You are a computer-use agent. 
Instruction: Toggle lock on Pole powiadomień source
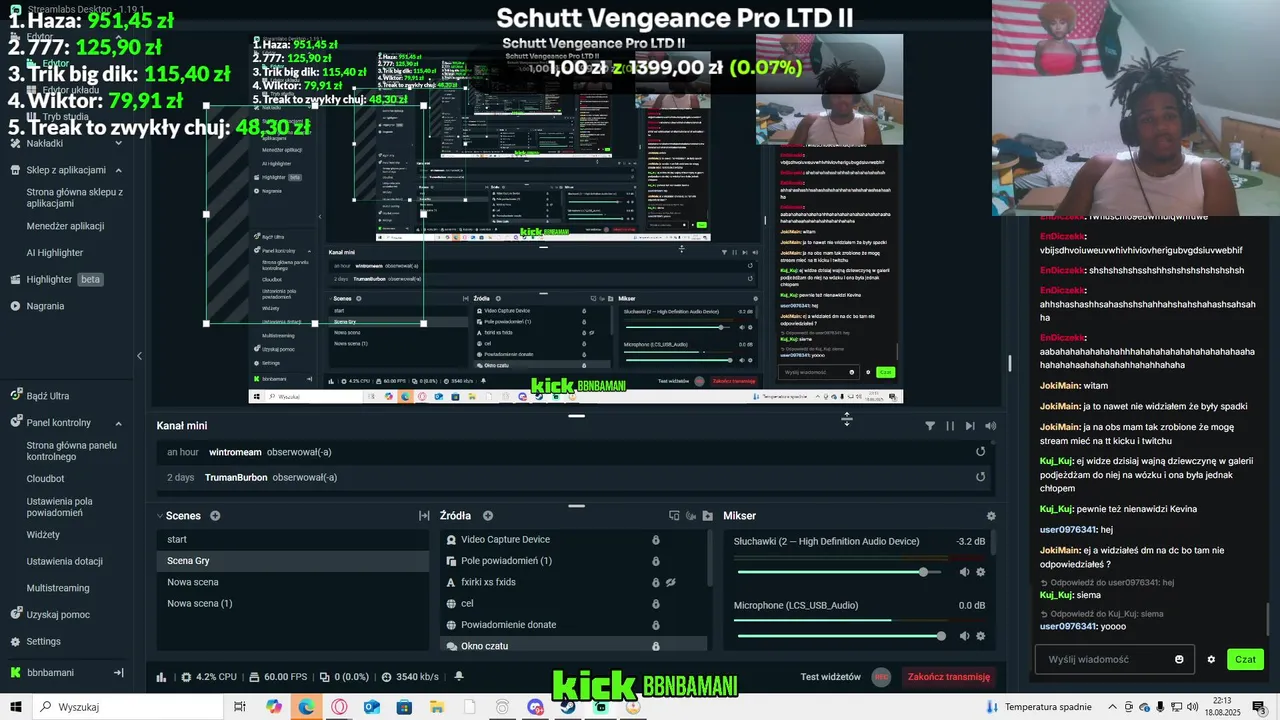(x=656, y=561)
